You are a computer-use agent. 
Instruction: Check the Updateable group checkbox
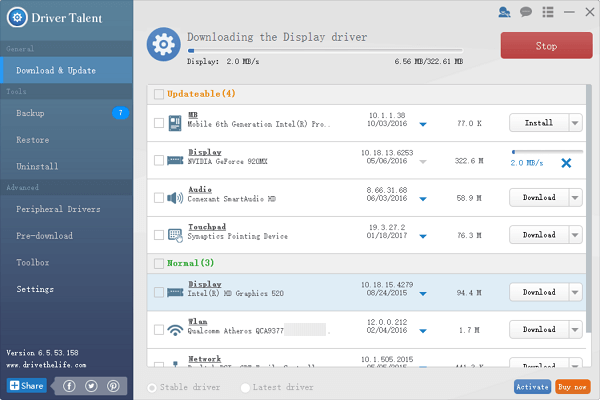point(159,94)
